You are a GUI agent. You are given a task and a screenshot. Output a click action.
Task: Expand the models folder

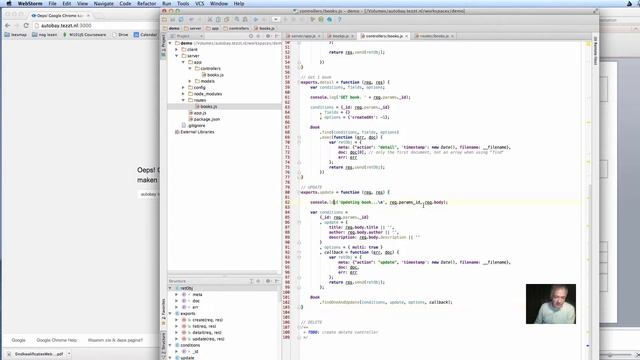click(x=190, y=81)
